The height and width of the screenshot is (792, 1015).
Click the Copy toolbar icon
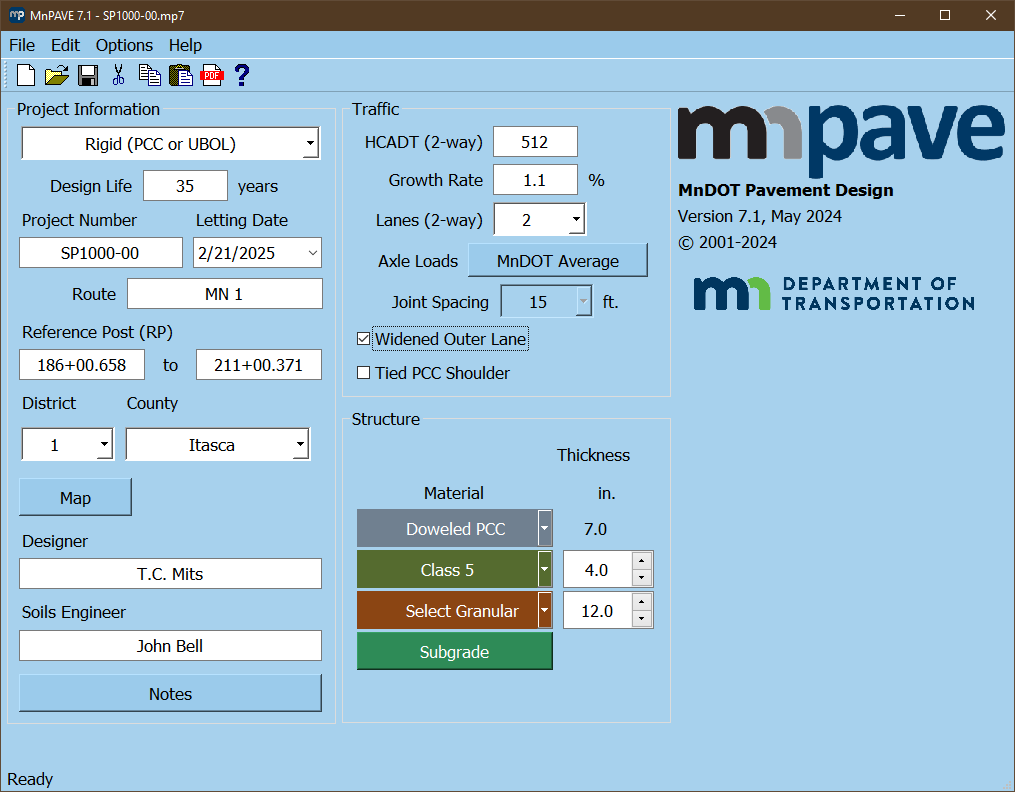pos(149,75)
